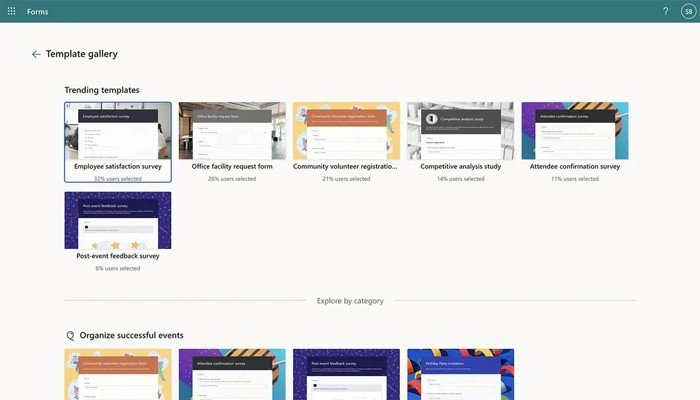The image size is (700, 400).
Task: Click trending Post-event feedback survey title text
Action: click(118, 256)
